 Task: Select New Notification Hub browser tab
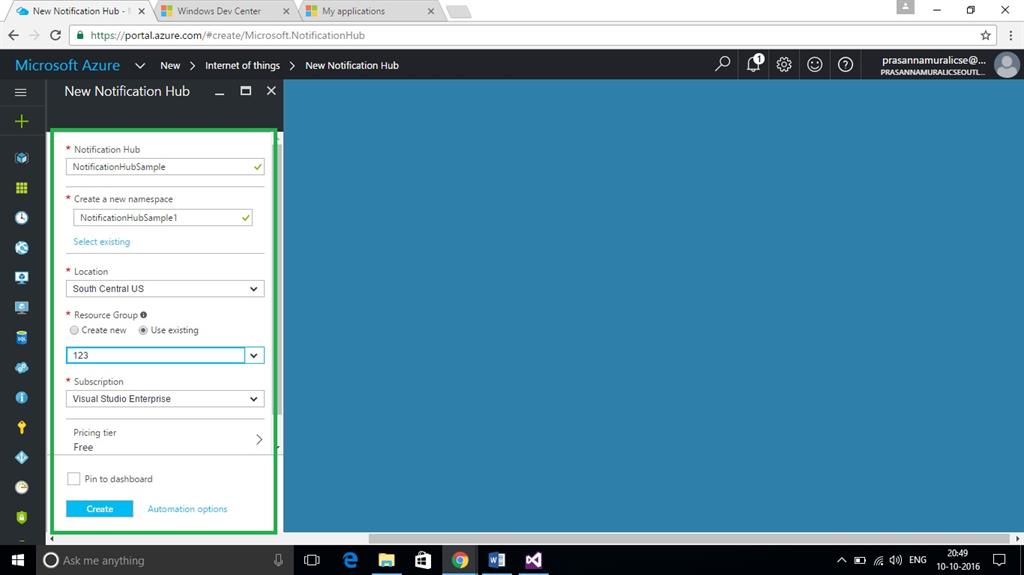point(80,11)
